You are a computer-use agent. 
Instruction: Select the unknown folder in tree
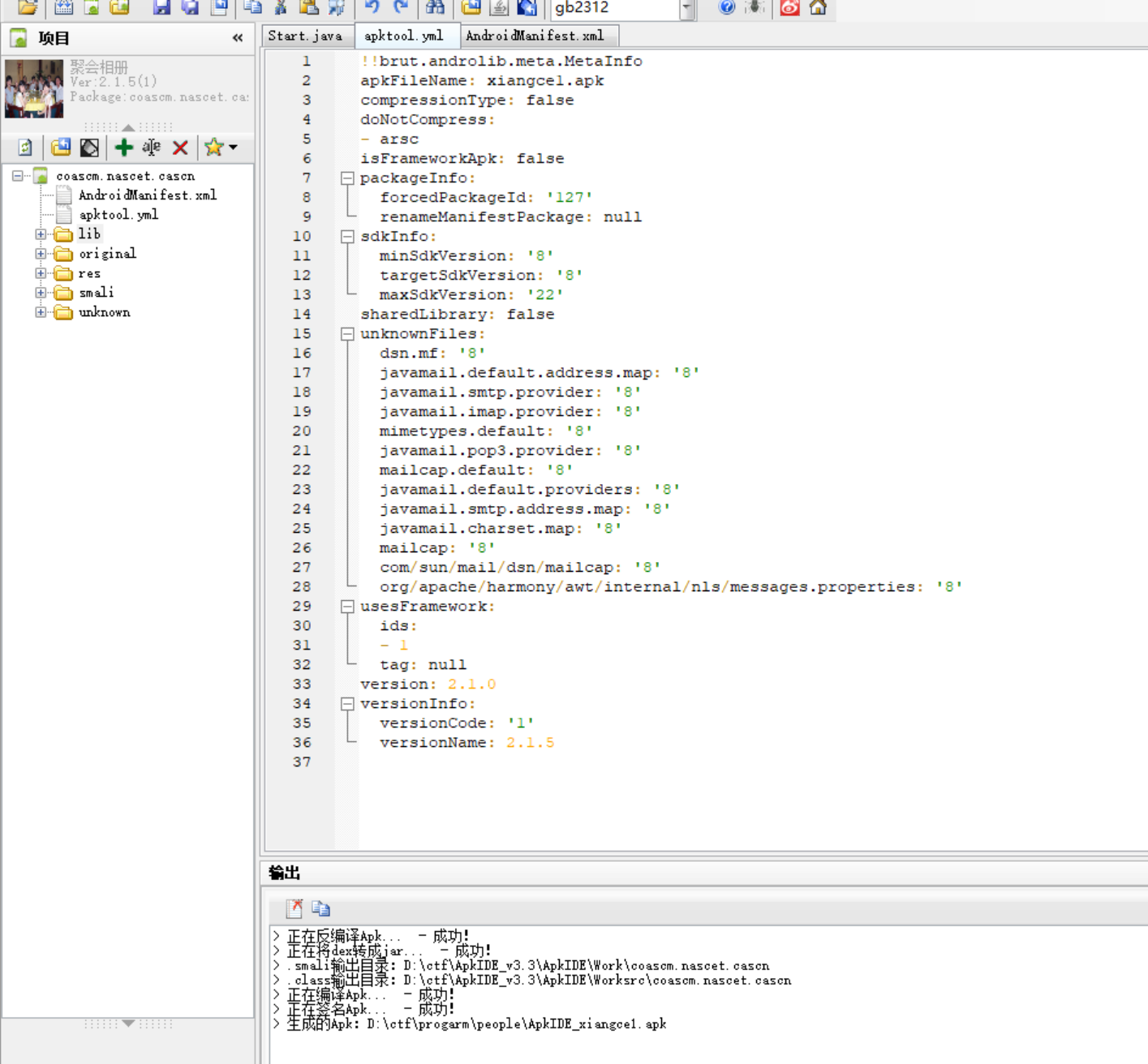coord(104,312)
